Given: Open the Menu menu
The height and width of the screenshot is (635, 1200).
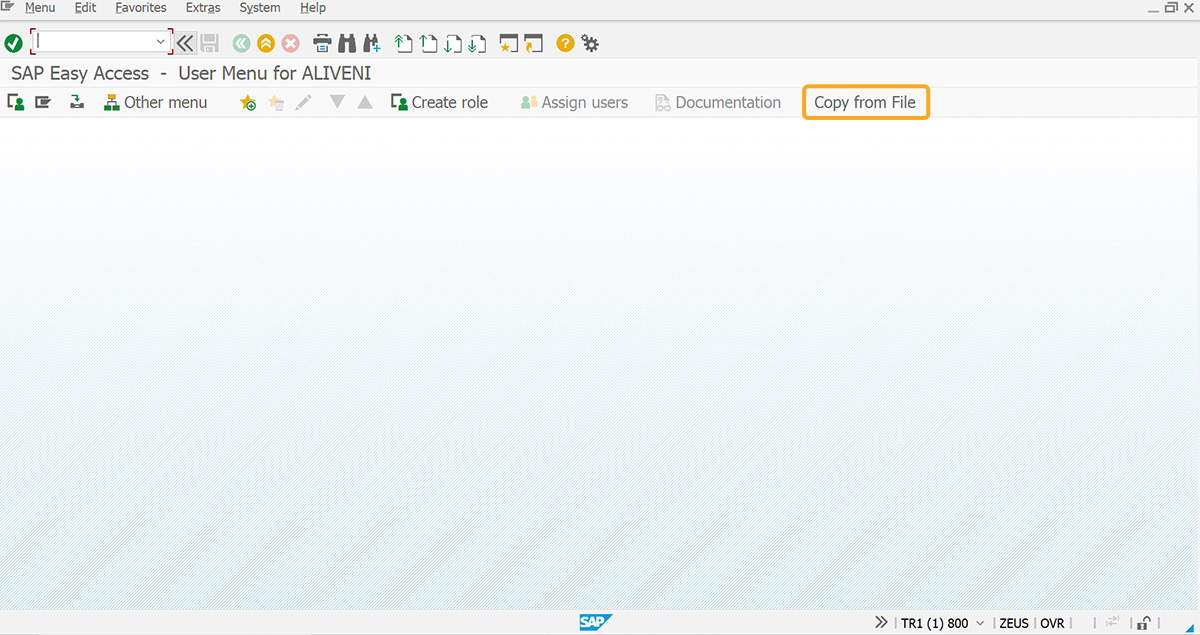Looking at the screenshot, I should (40, 8).
